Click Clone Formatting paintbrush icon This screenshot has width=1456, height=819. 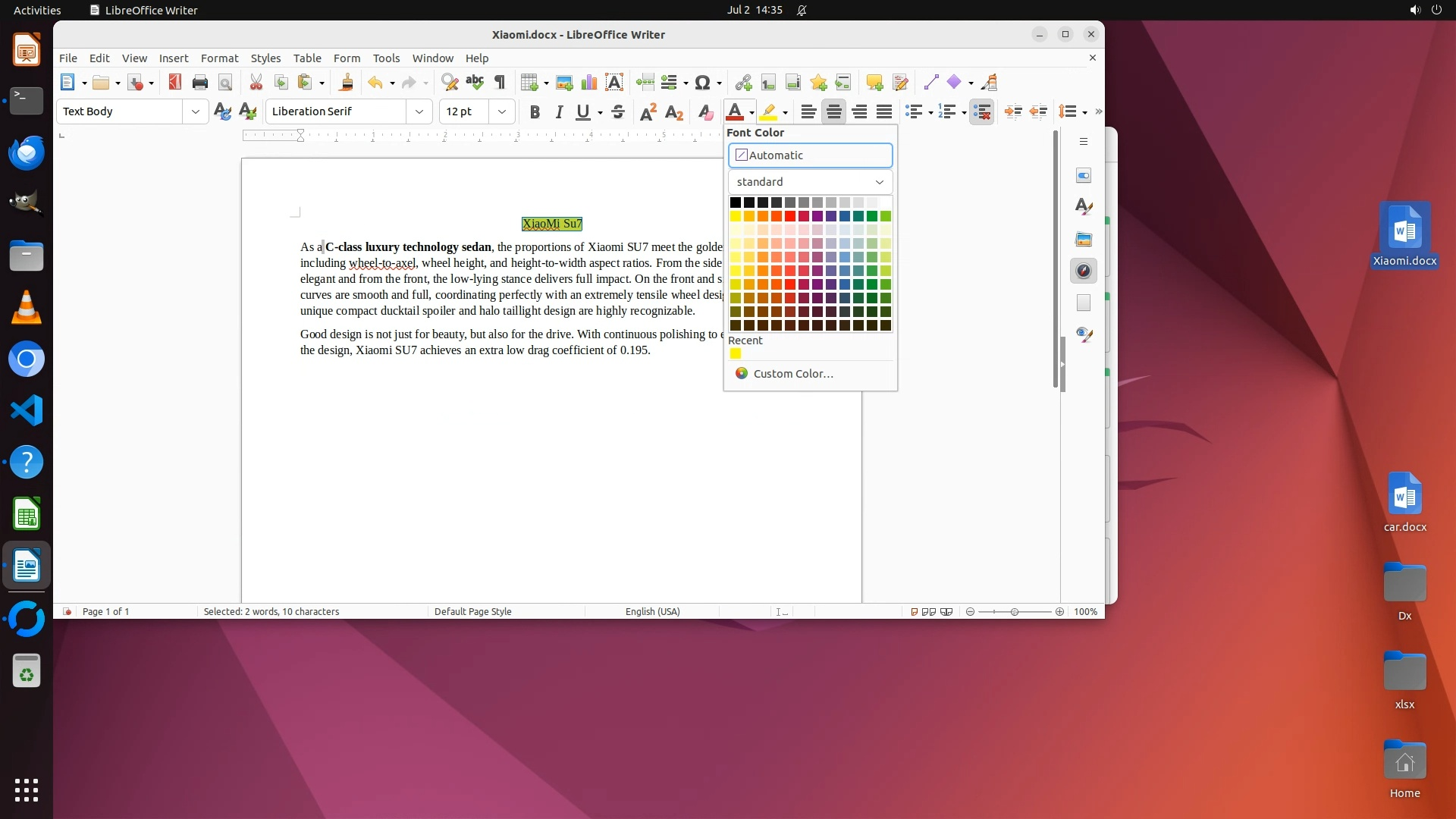coord(347,83)
